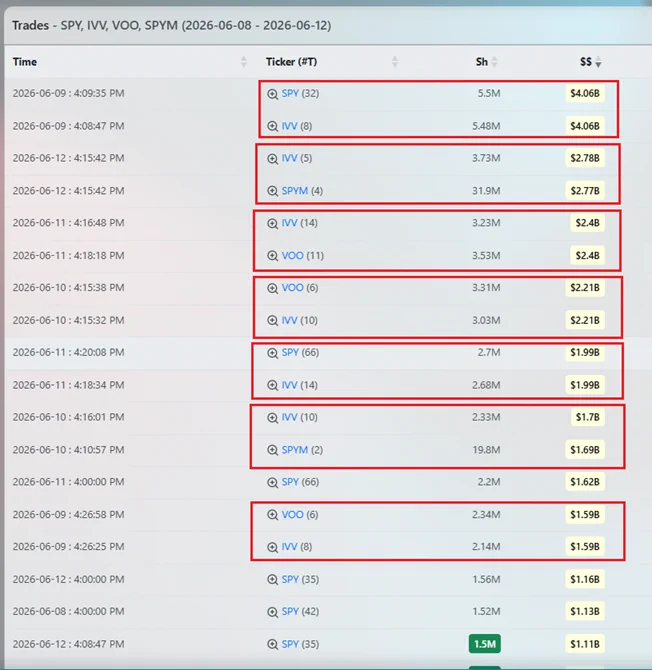This screenshot has width=652, height=670.
Task: Click the Ticker (#T) column header
Action: (291, 62)
